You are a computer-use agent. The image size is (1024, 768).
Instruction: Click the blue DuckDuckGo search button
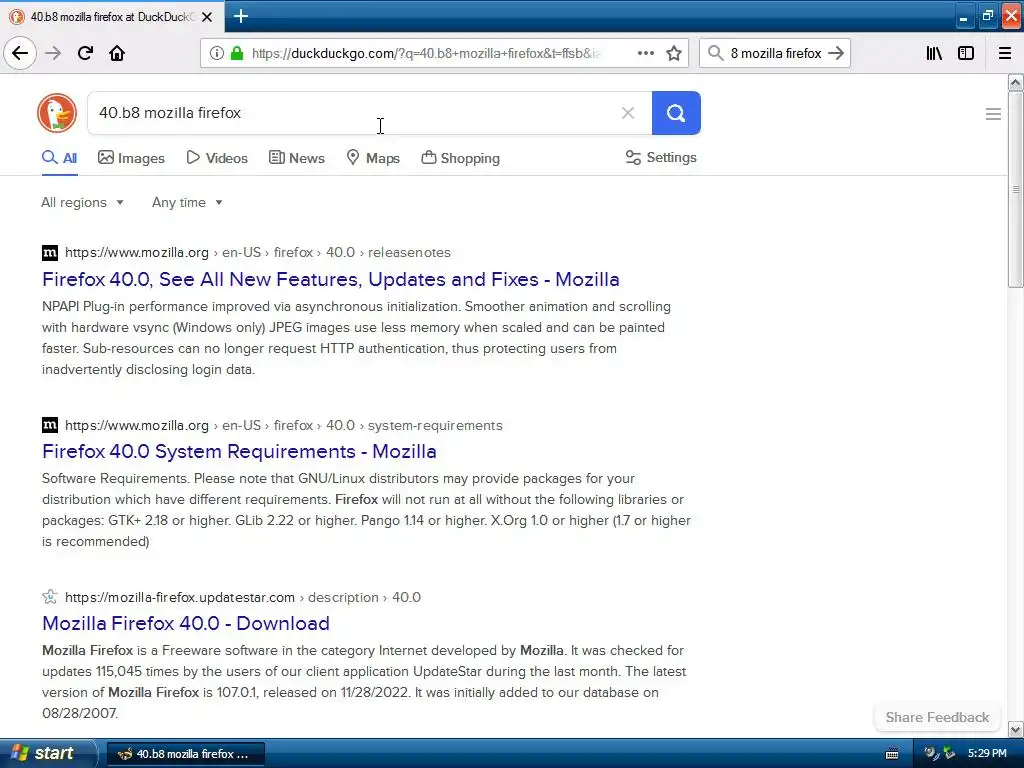pyautogui.click(x=676, y=113)
